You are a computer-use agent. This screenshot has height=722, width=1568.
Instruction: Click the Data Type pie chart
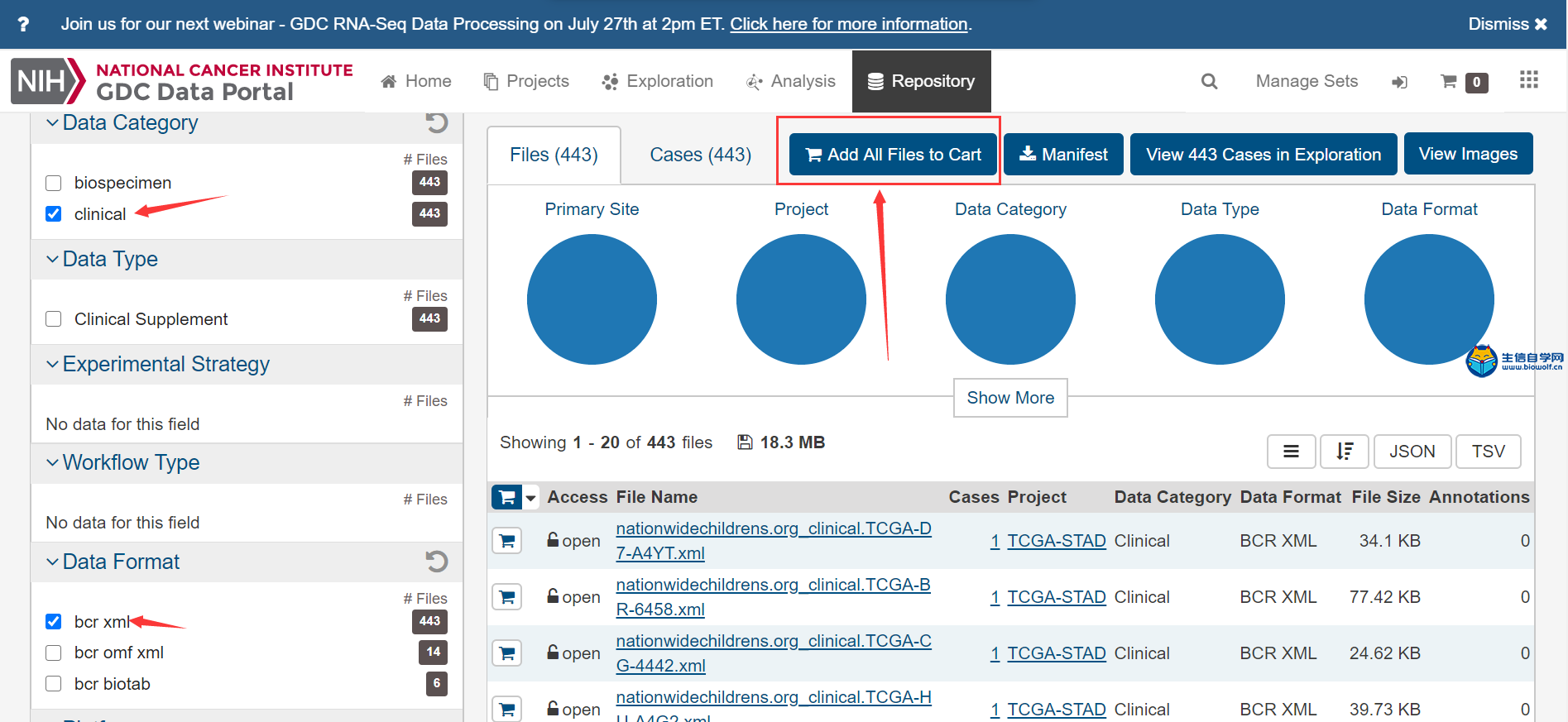click(1220, 299)
